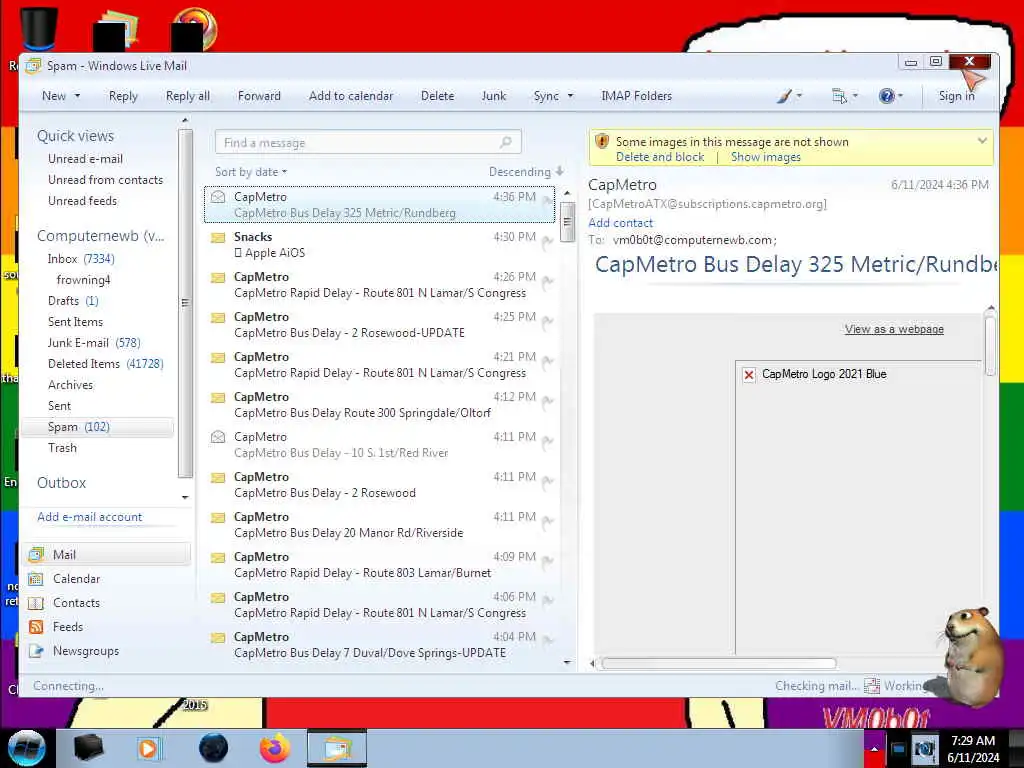Click the Feeds RSS icon
This screenshot has height=768, width=1024.
(37, 627)
